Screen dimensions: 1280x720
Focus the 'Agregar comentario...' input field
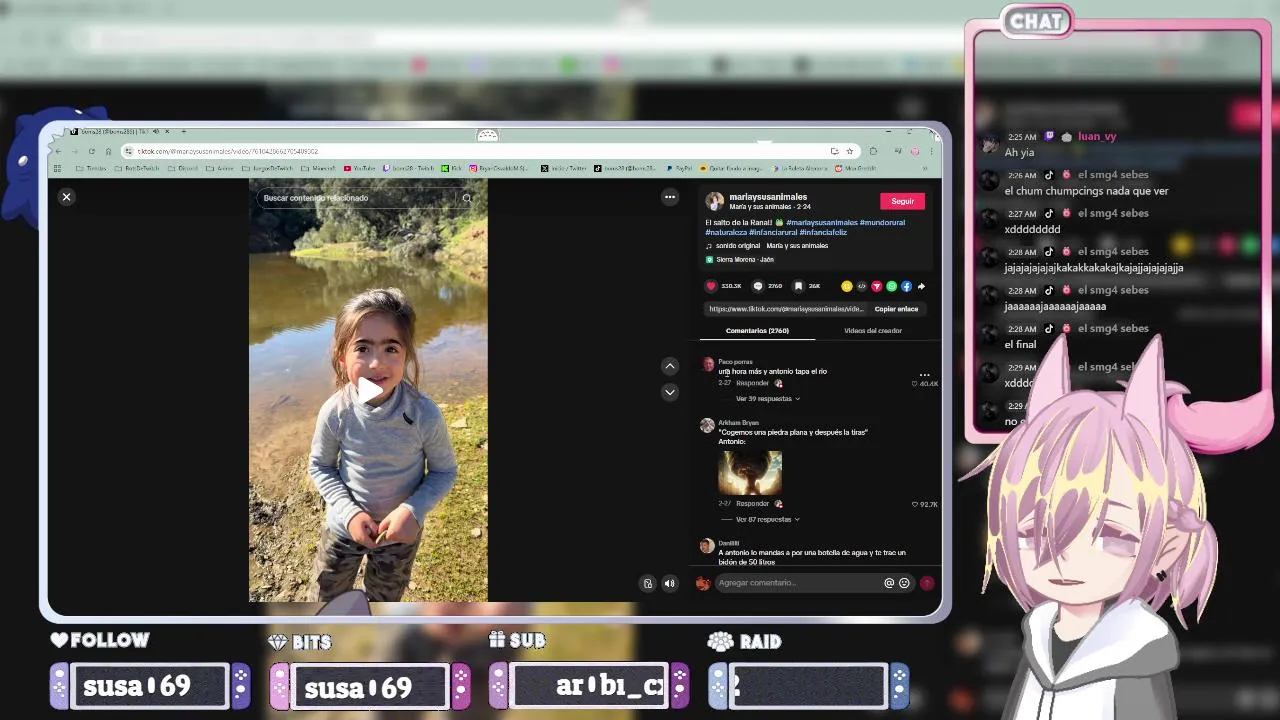pyautogui.click(x=798, y=583)
